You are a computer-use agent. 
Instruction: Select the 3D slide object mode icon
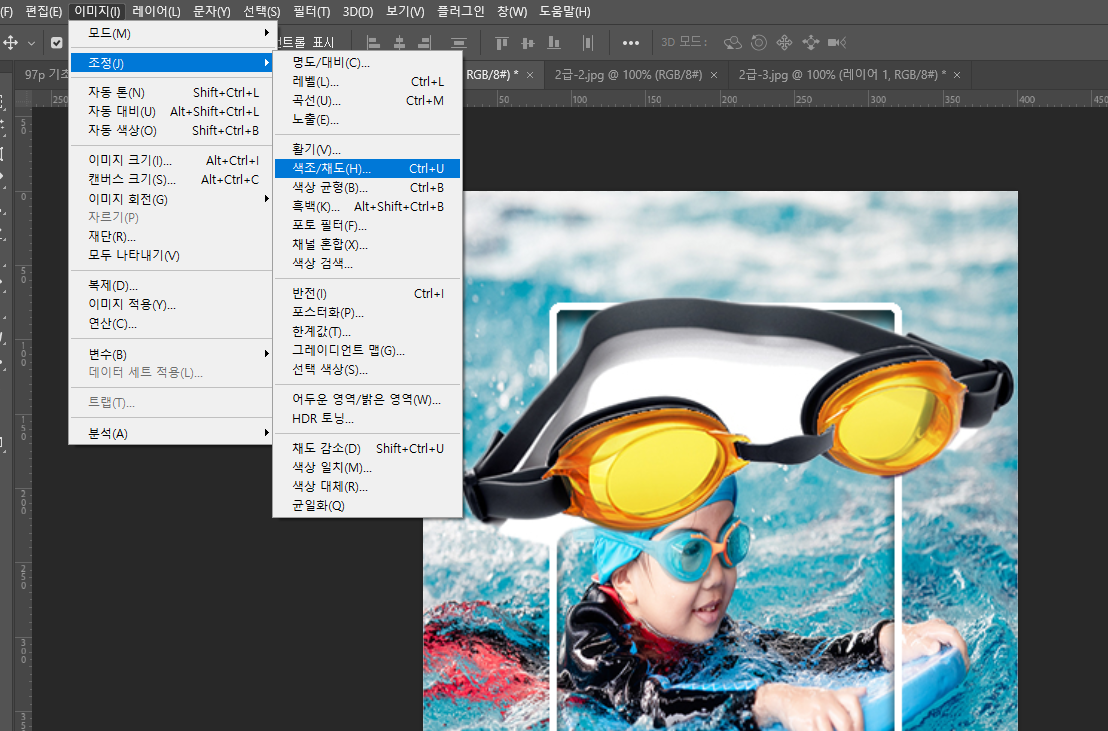coord(811,43)
